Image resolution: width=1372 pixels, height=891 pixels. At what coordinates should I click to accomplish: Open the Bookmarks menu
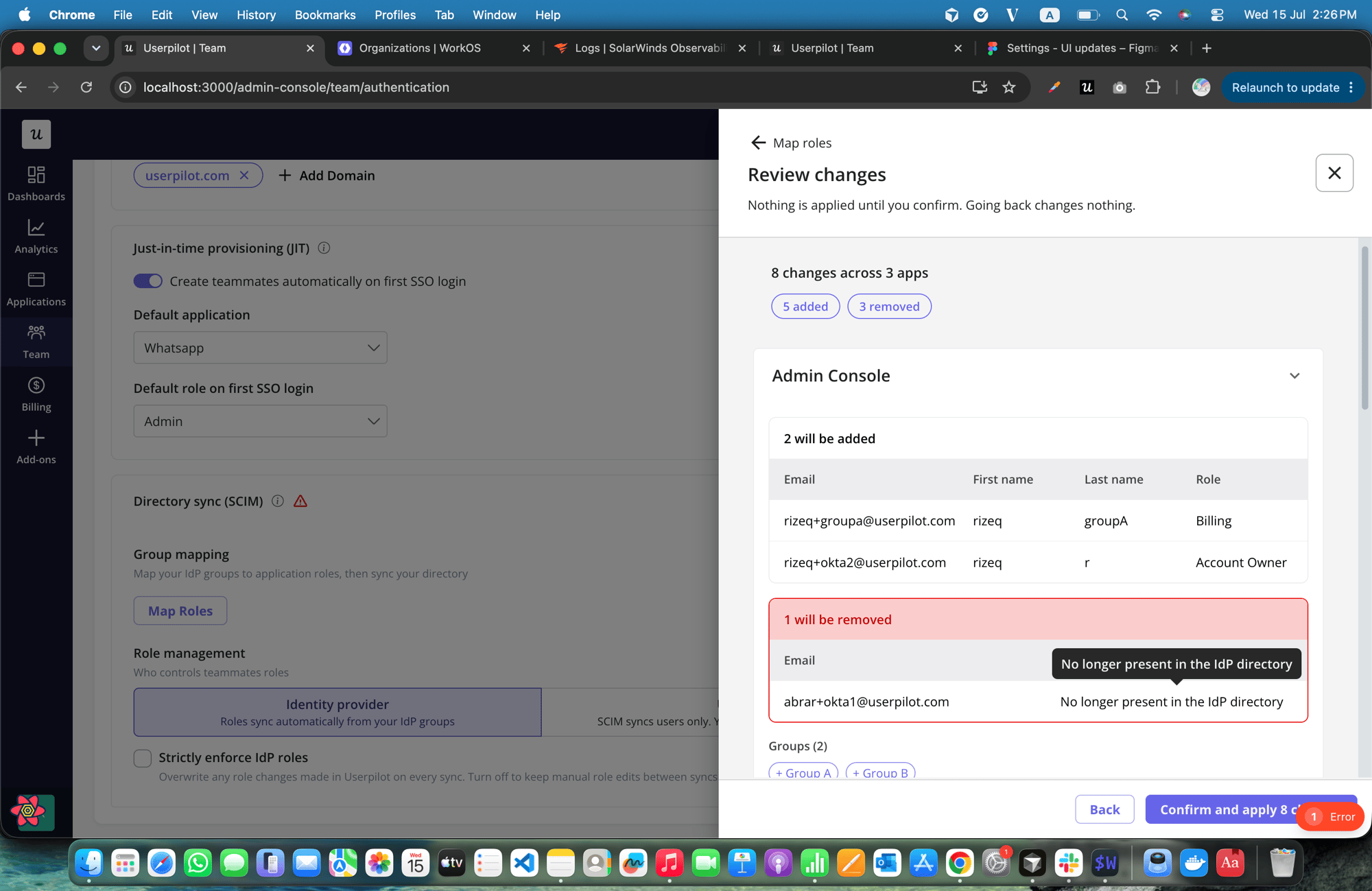(x=325, y=14)
